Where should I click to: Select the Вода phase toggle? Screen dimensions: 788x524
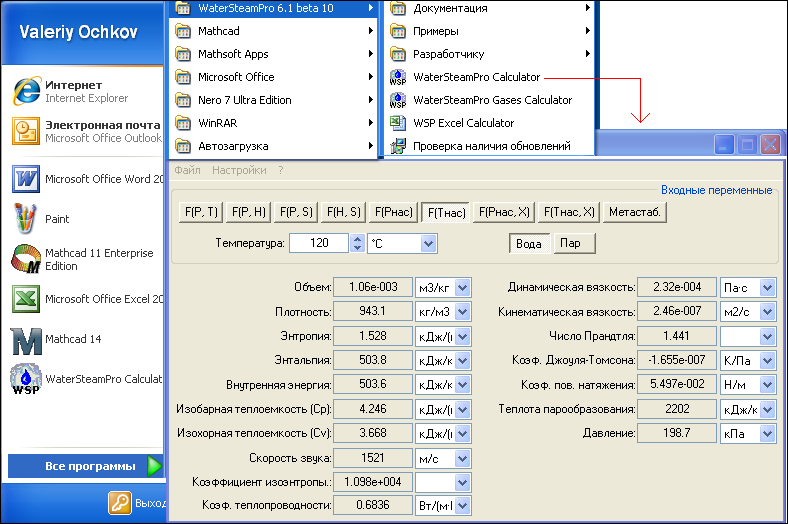529,244
